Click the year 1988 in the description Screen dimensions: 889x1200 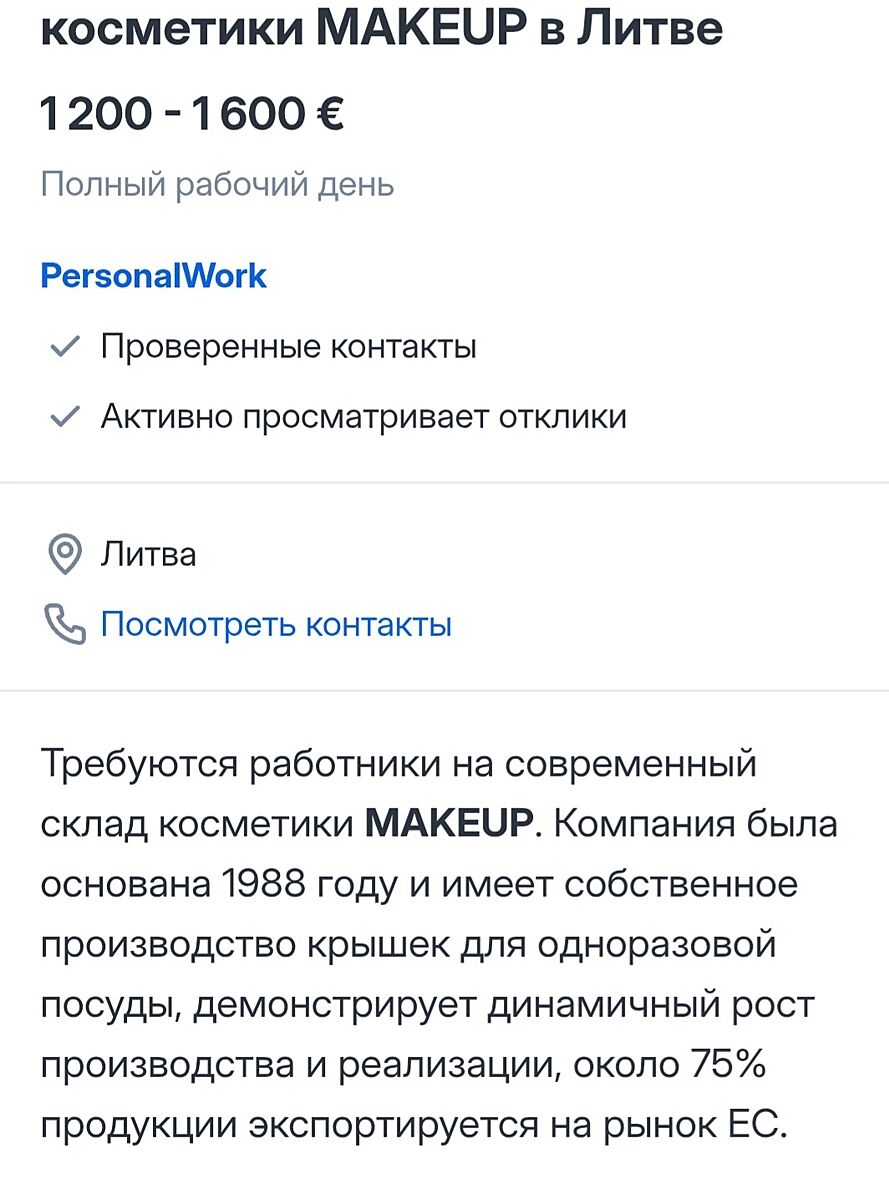point(261,885)
